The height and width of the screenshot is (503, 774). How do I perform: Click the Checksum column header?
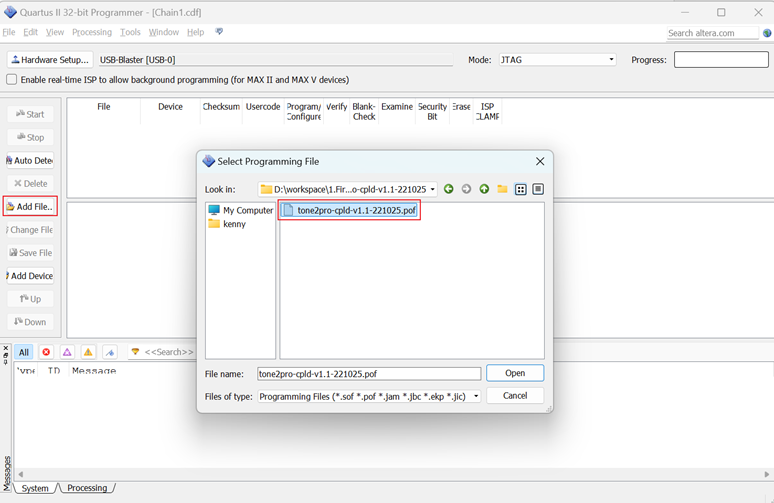[221, 107]
